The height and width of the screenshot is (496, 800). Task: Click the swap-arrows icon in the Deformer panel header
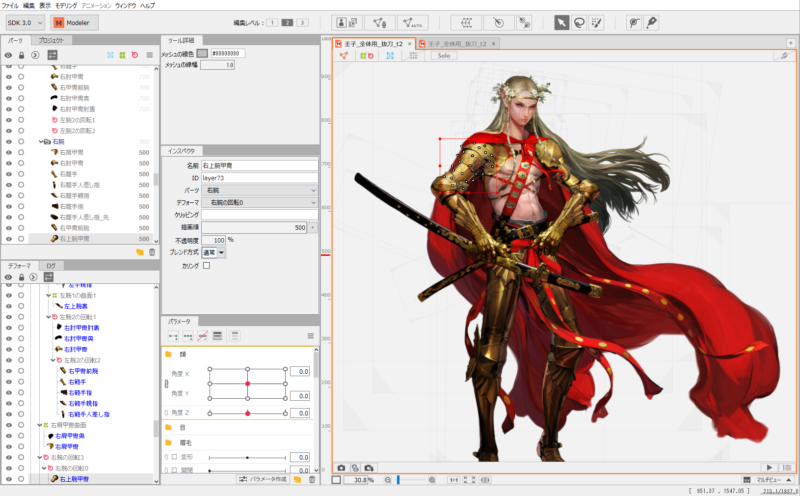(48, 277)
